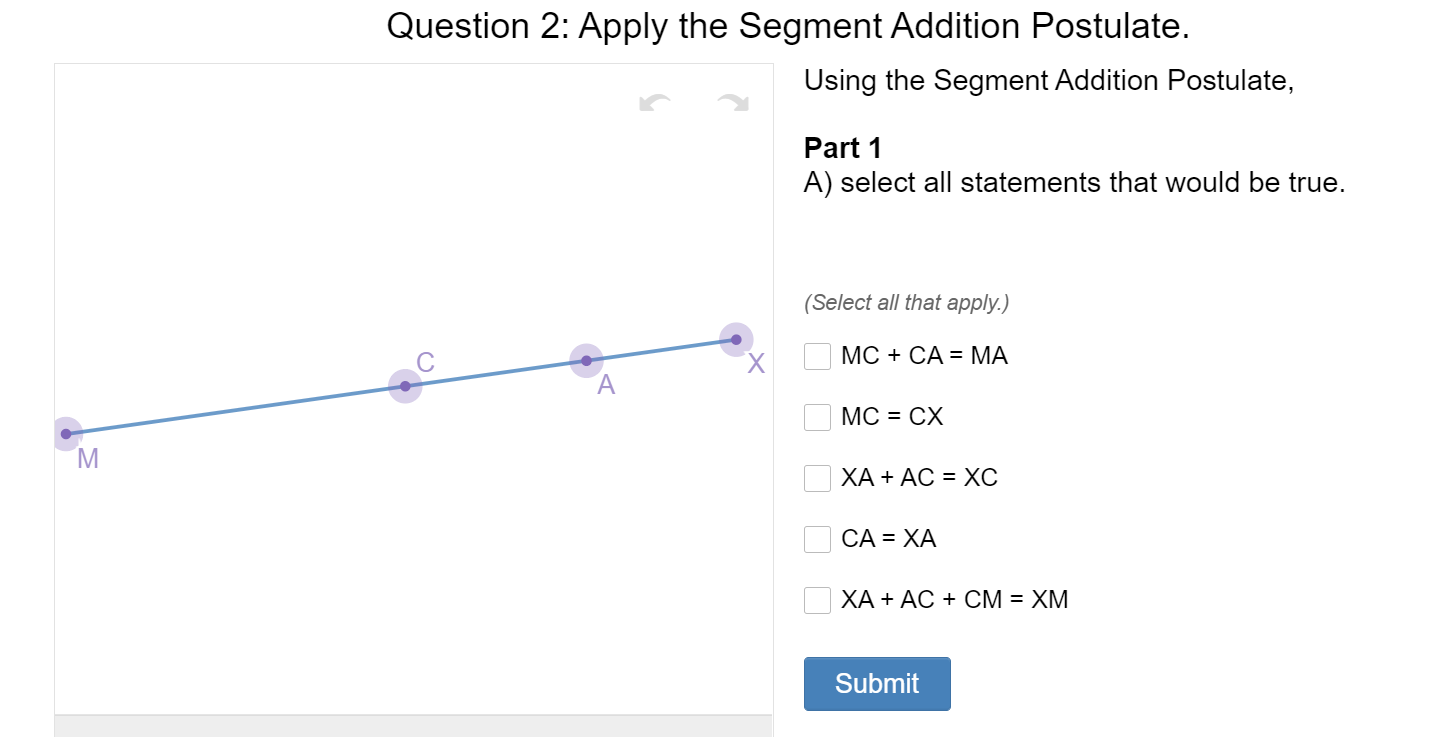Click the gray bar below the diagram

(413, 725)
